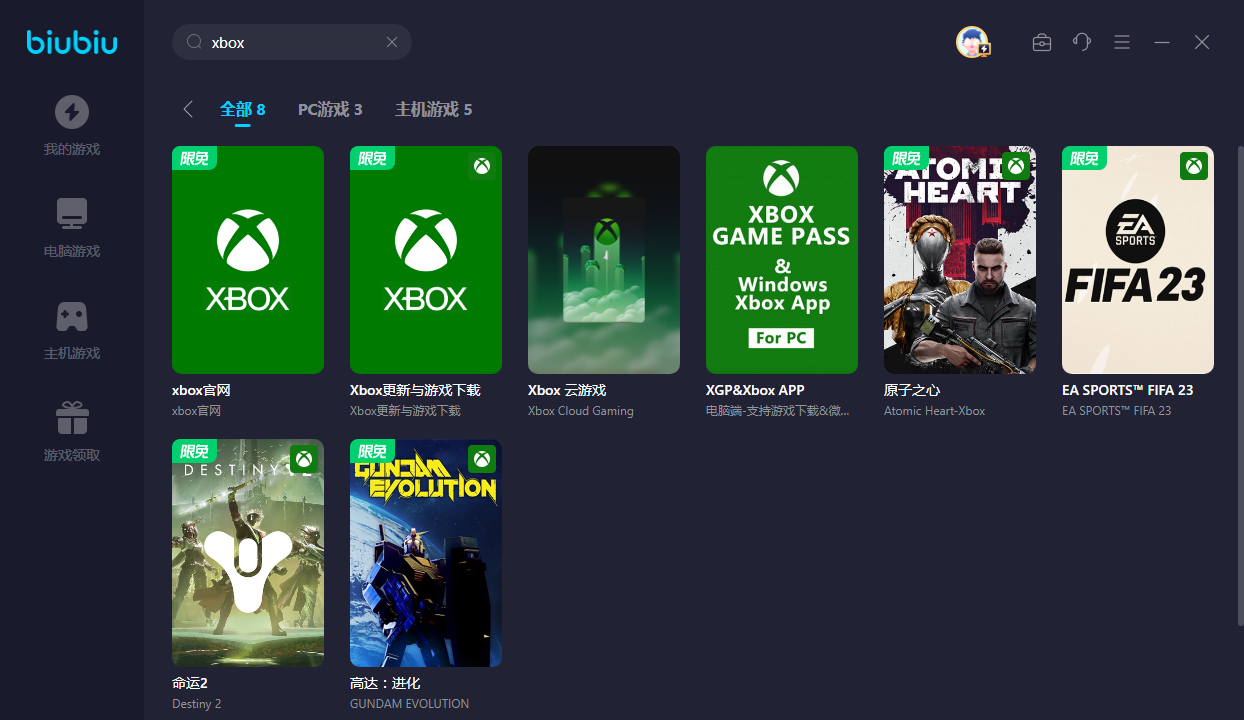Click Xbox badge on Destiny 2 card
Viewport: 1244px width, 720px height.
304,459
